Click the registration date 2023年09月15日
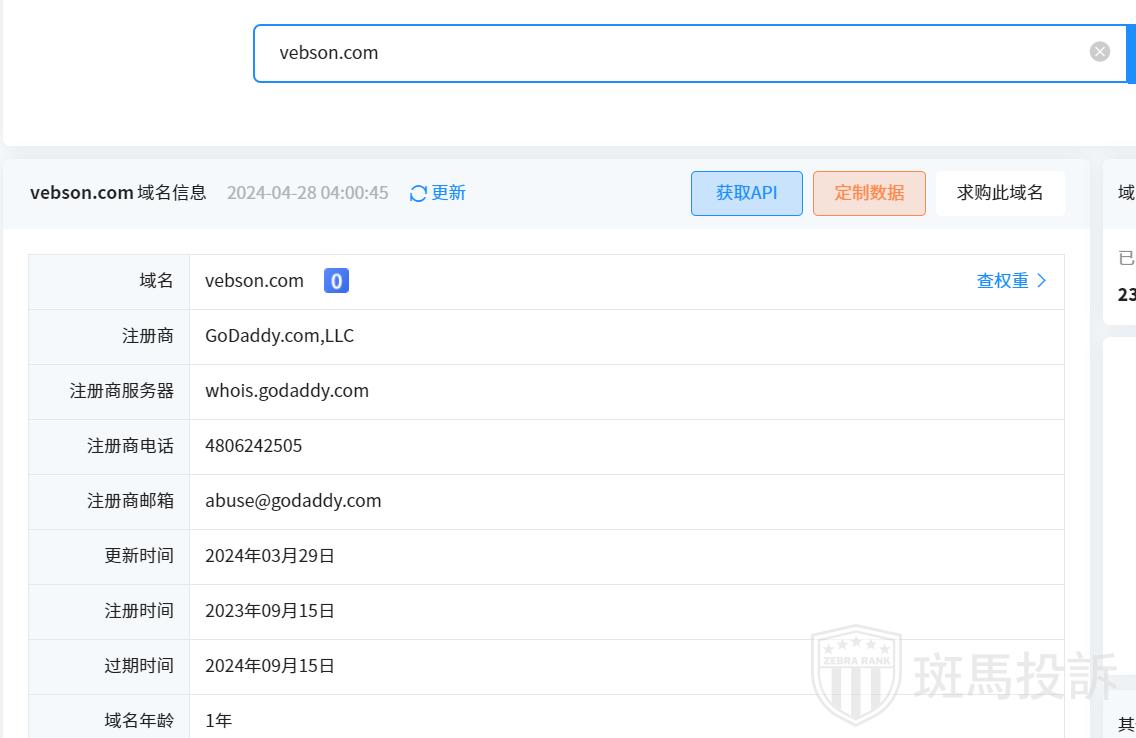This screenshot has height=738, width=1136. pyautogui.click(x=270, y=611)
